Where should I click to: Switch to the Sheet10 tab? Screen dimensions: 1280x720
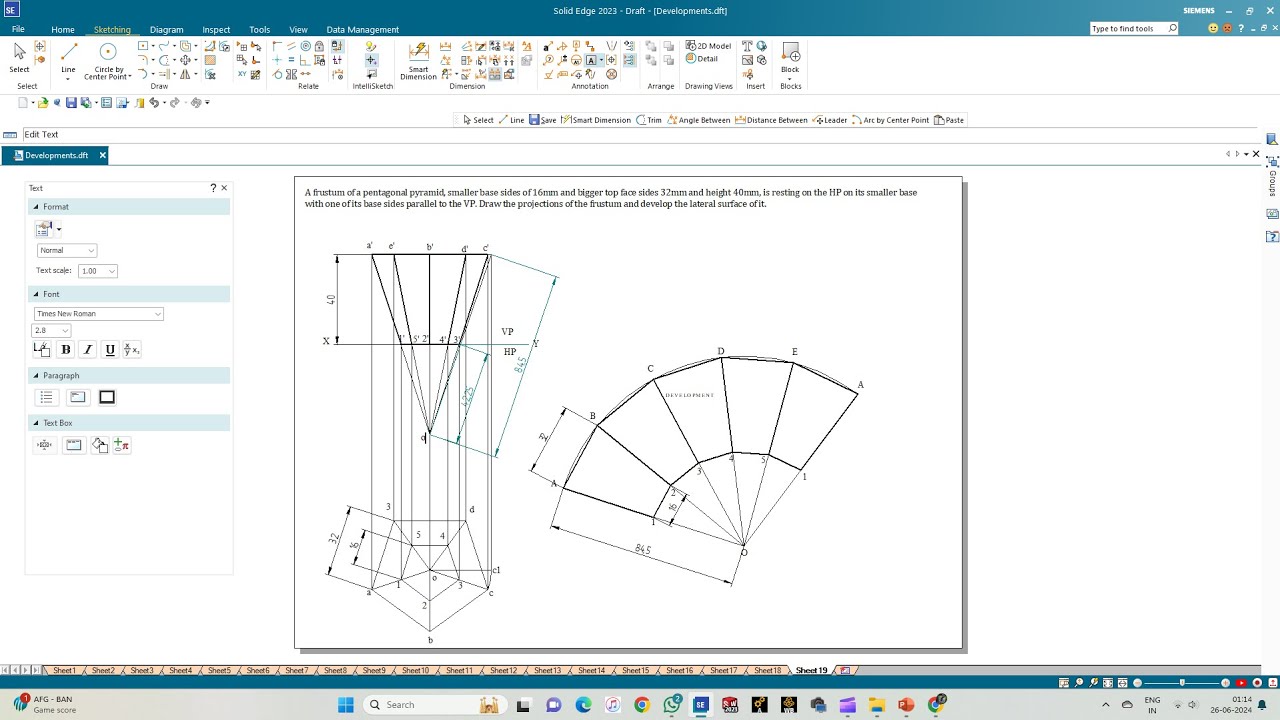[x=415, y=670]
